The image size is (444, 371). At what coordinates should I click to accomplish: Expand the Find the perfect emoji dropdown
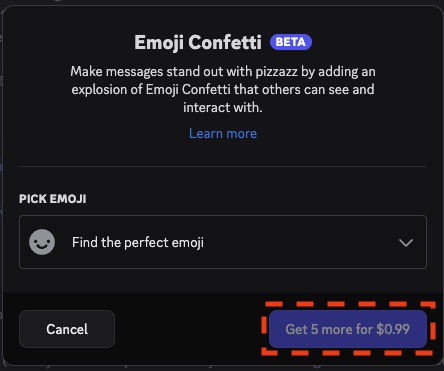(x=223, y=242)
